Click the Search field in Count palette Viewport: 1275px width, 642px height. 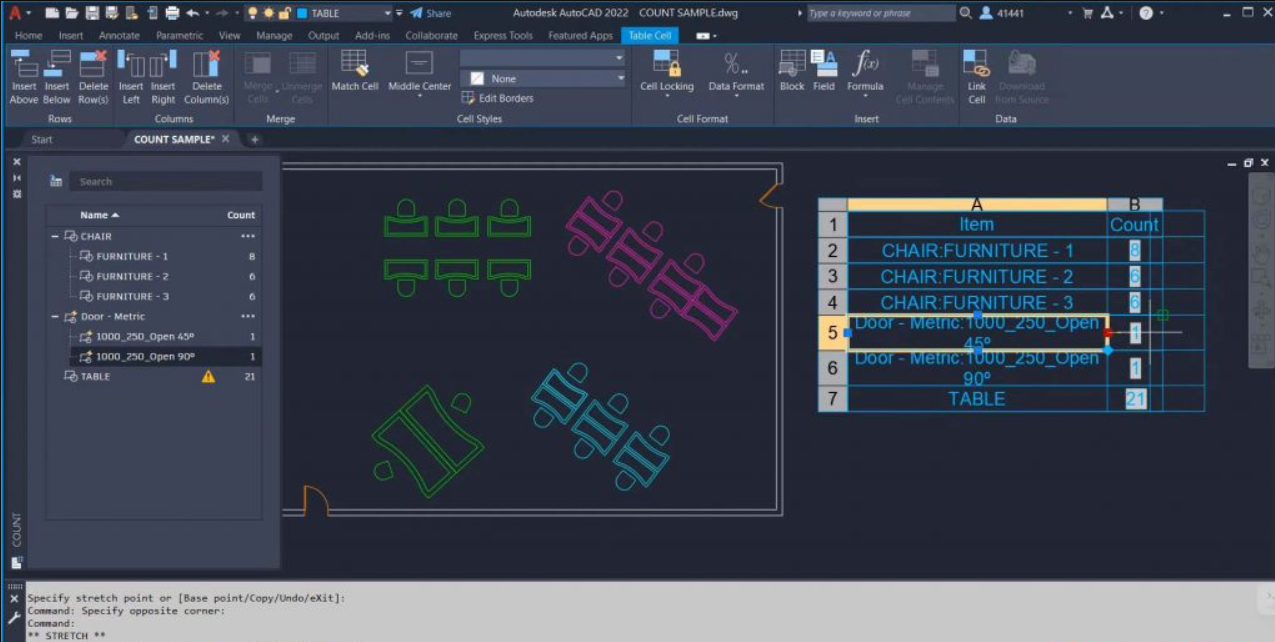(x=168, y=181)
